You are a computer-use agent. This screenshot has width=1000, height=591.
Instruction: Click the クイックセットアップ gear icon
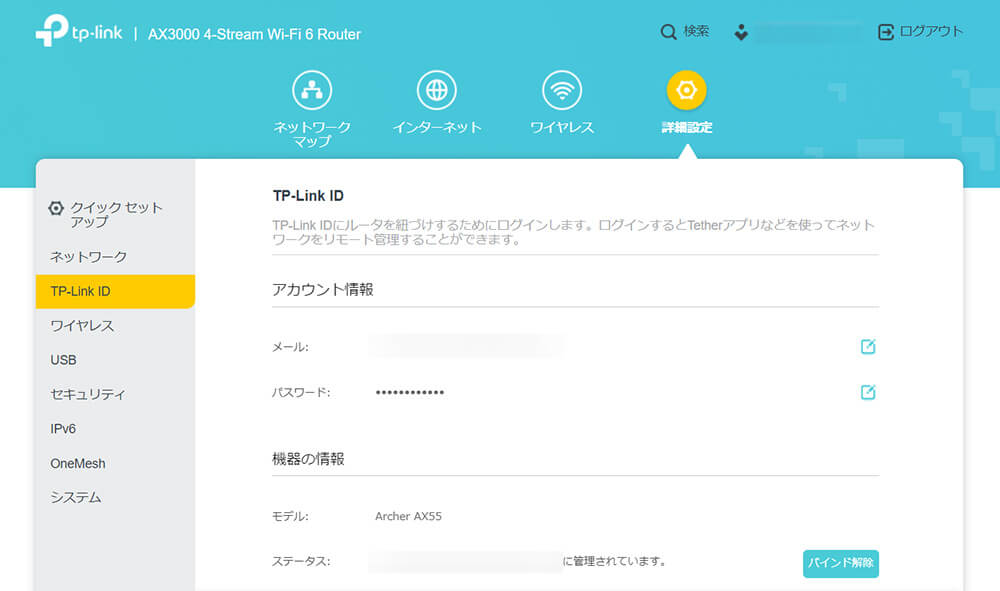56,208
